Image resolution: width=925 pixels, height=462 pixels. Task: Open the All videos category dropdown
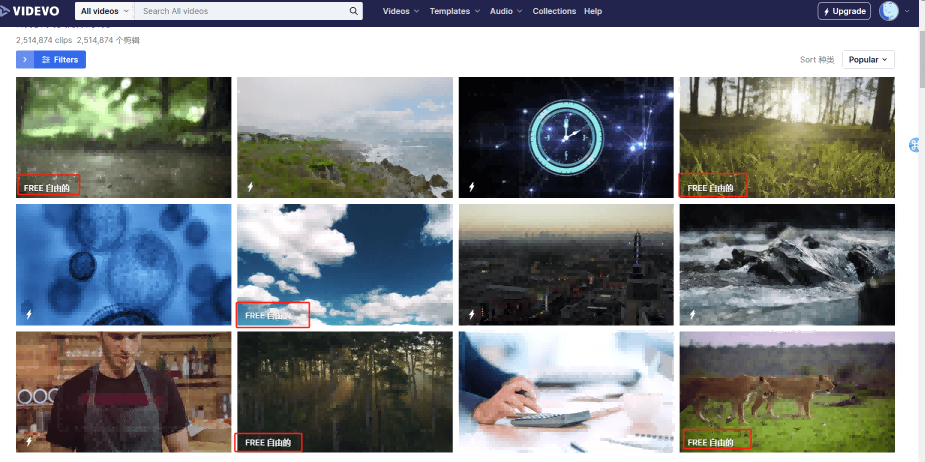pos(103,11)
